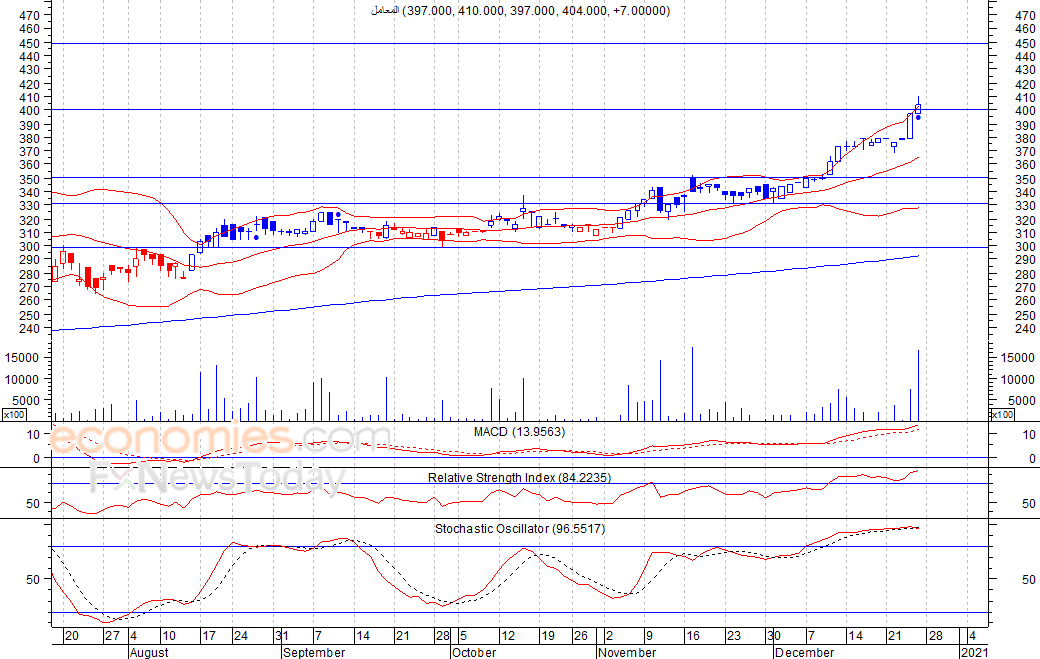Click the OHLC quote header at chart top
This screenshot has height=659, width=1040.
click(x=521, y=11)
